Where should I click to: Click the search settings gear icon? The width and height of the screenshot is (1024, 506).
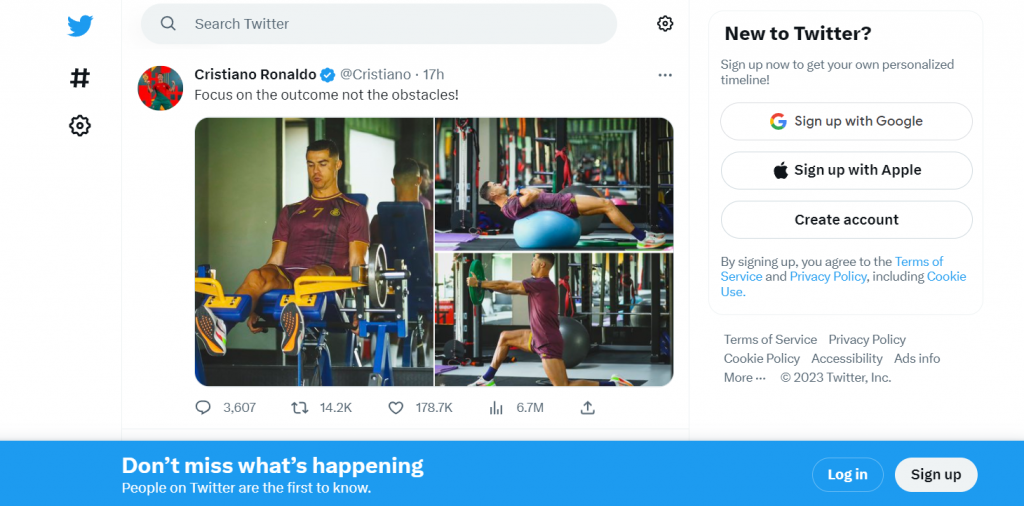click(665, 24)
